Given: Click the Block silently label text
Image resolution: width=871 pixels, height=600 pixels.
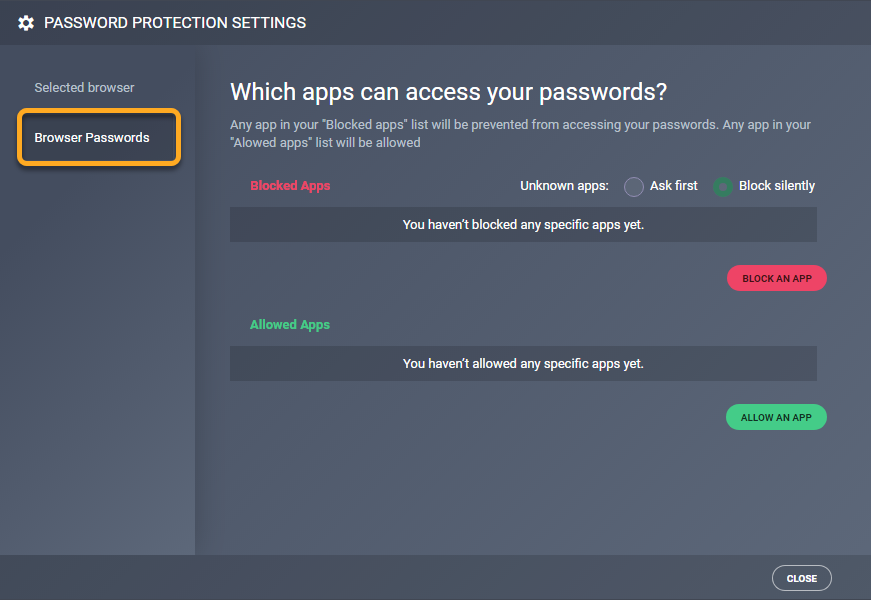Looking at the screenshot, I should click(x=777, y=186).
